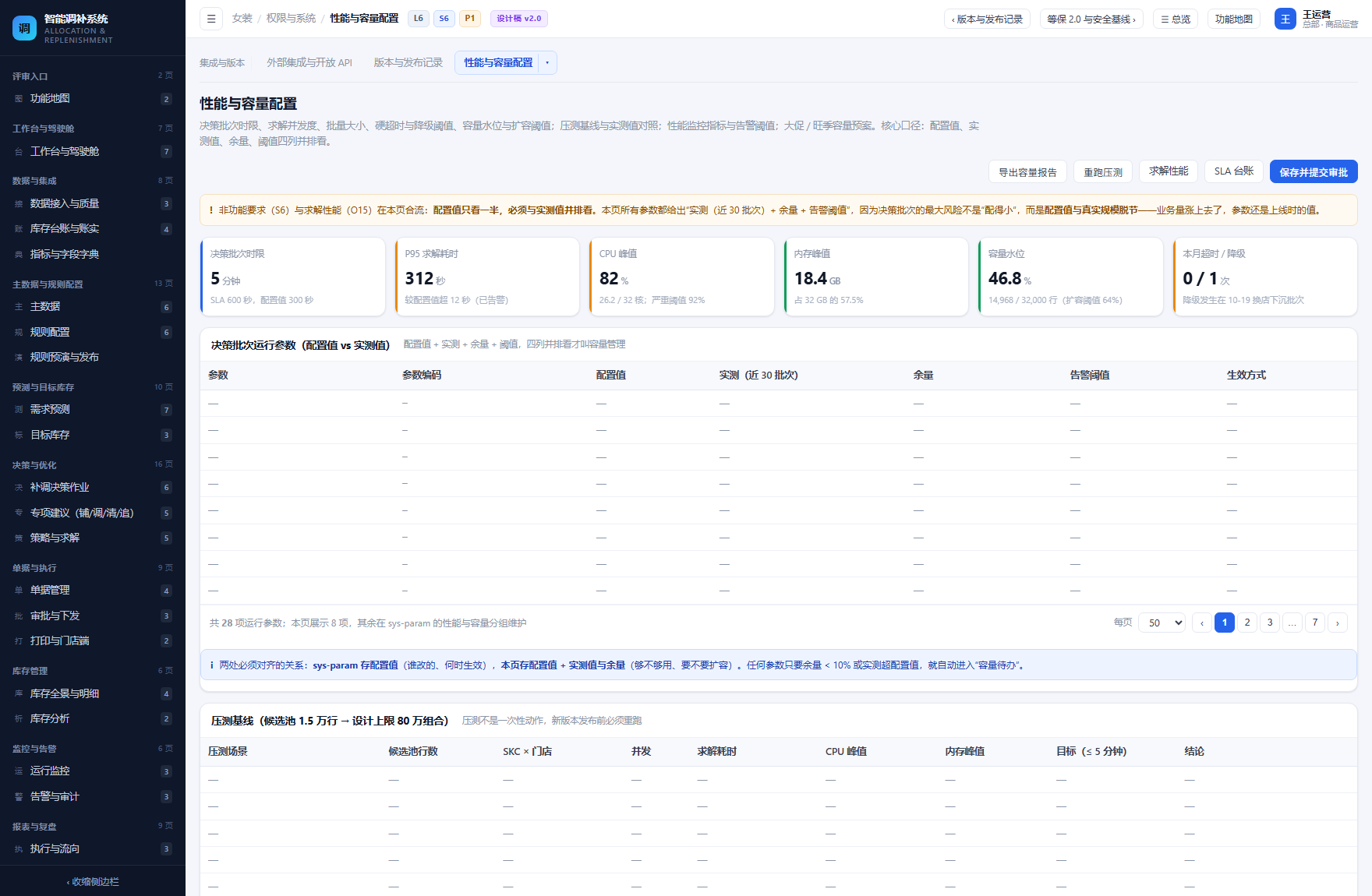The image size is (1372, 896).
Task: Open the 等保 2.0 与安全基线 next link
Action: (x=1091, y=19)
